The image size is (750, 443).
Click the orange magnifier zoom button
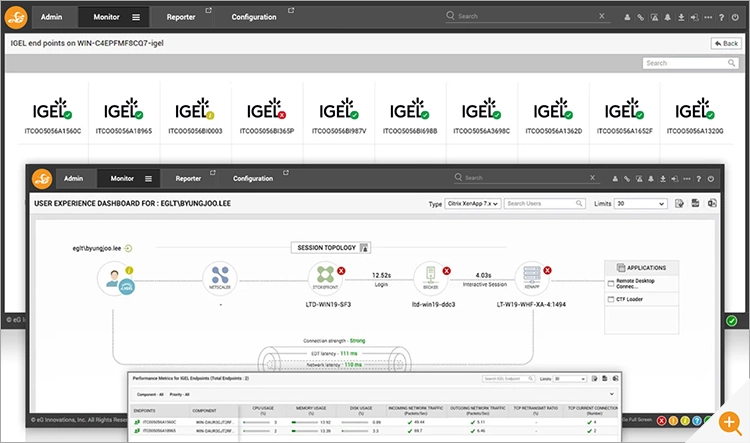730,423
